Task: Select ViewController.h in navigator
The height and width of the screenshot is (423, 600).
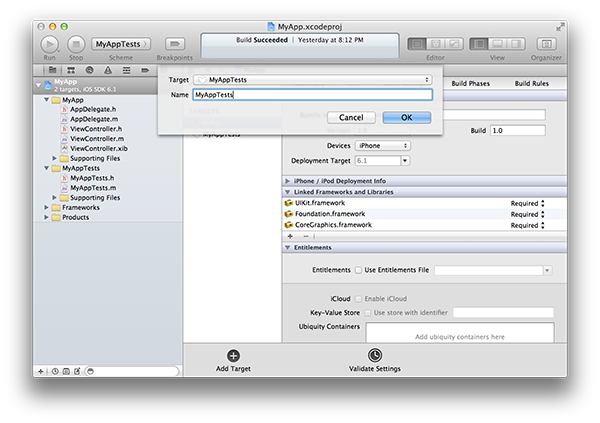Action: click(96, 129)
